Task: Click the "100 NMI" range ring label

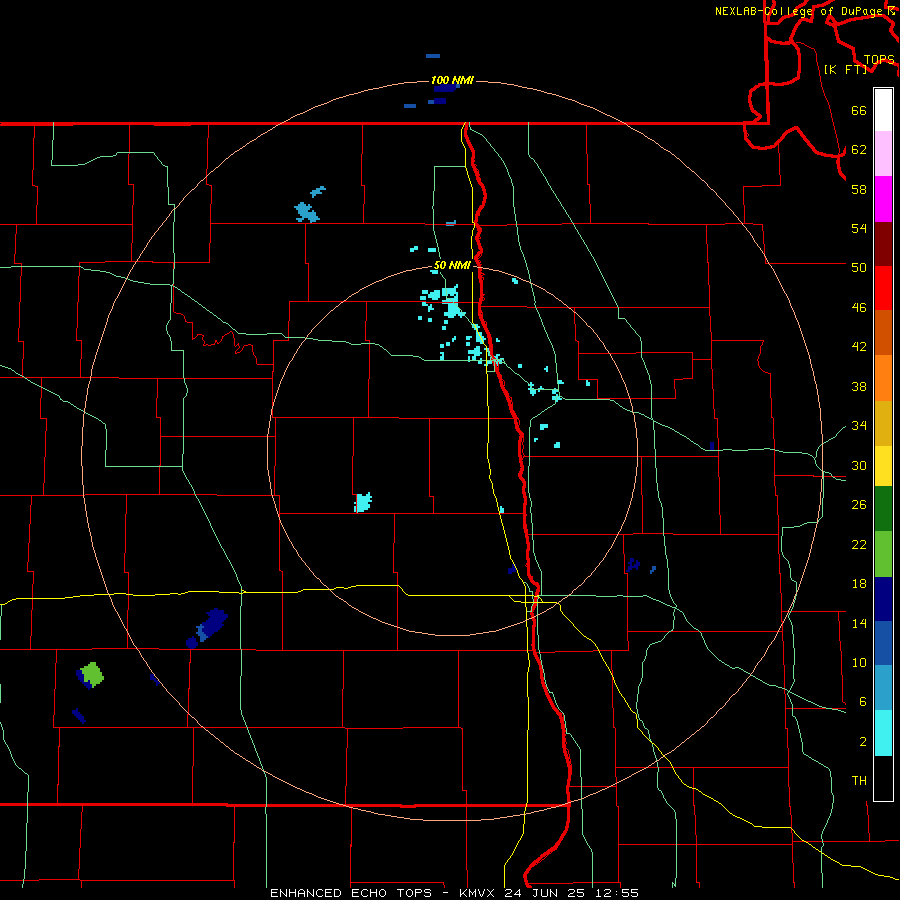Action: 452,80
